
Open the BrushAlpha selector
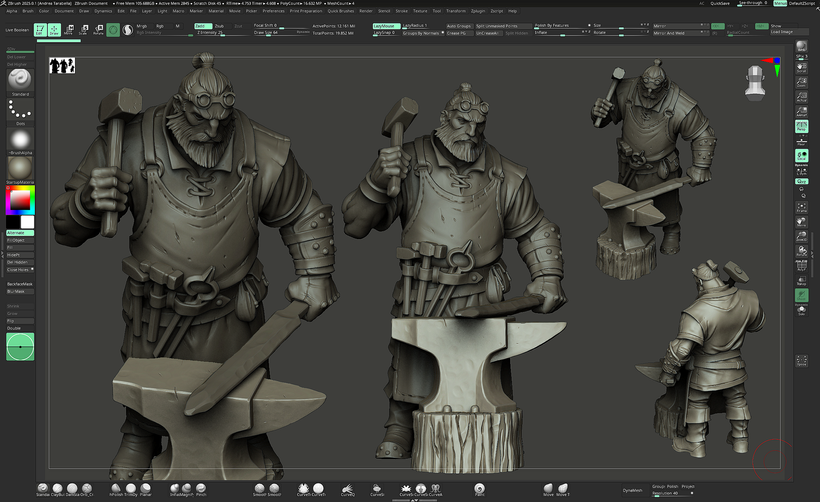click(19, 139)
